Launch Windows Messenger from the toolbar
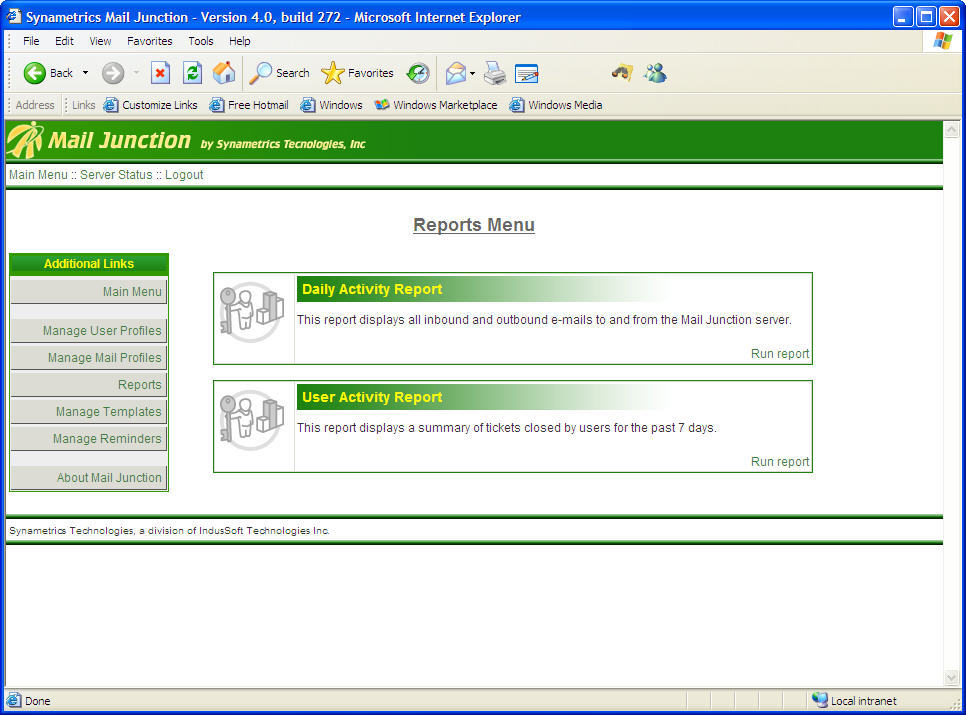Image resolution: width=966 pixels, height=715 pixels. click(655, 72)
